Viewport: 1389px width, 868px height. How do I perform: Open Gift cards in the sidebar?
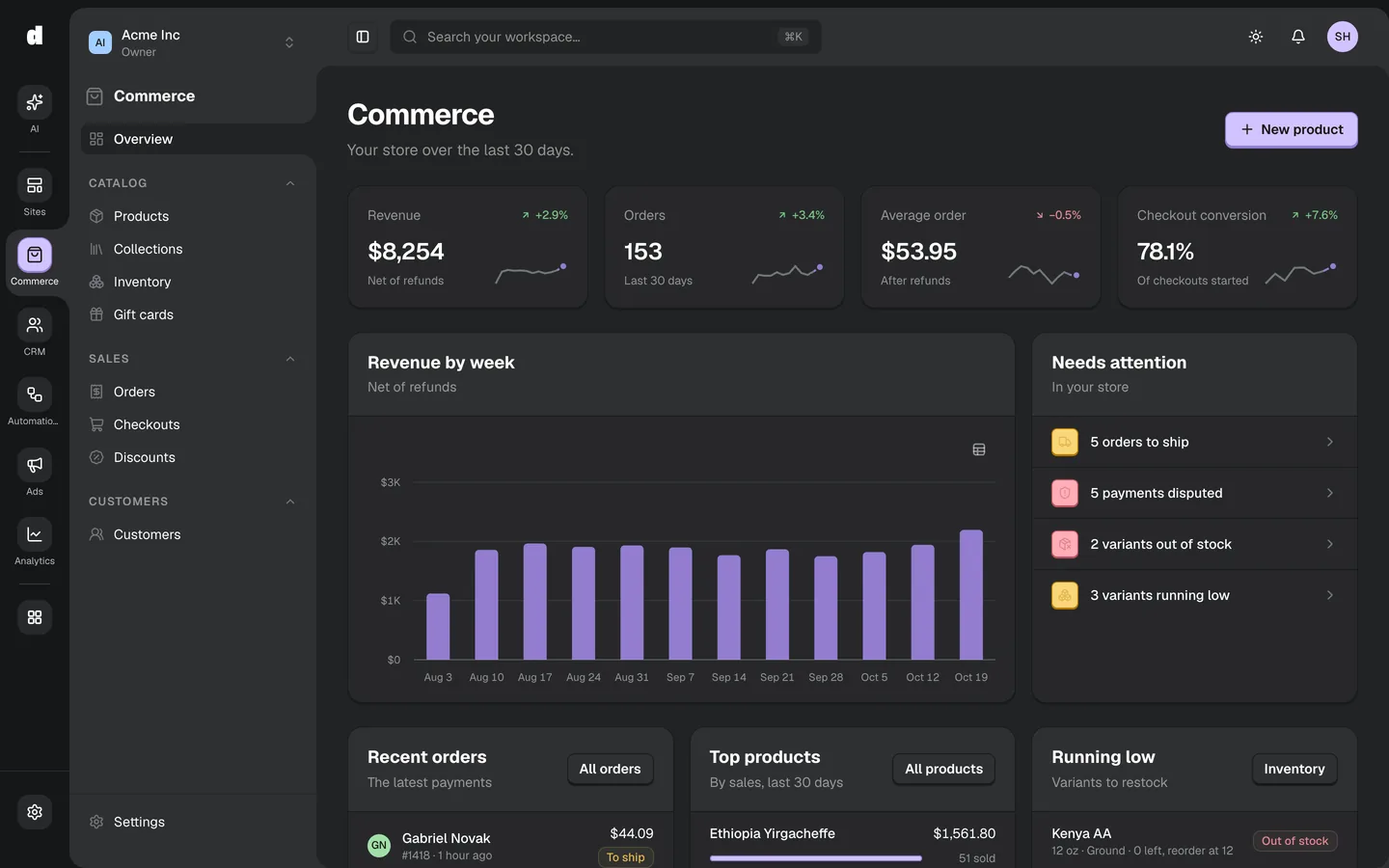[x=193, y=314]
